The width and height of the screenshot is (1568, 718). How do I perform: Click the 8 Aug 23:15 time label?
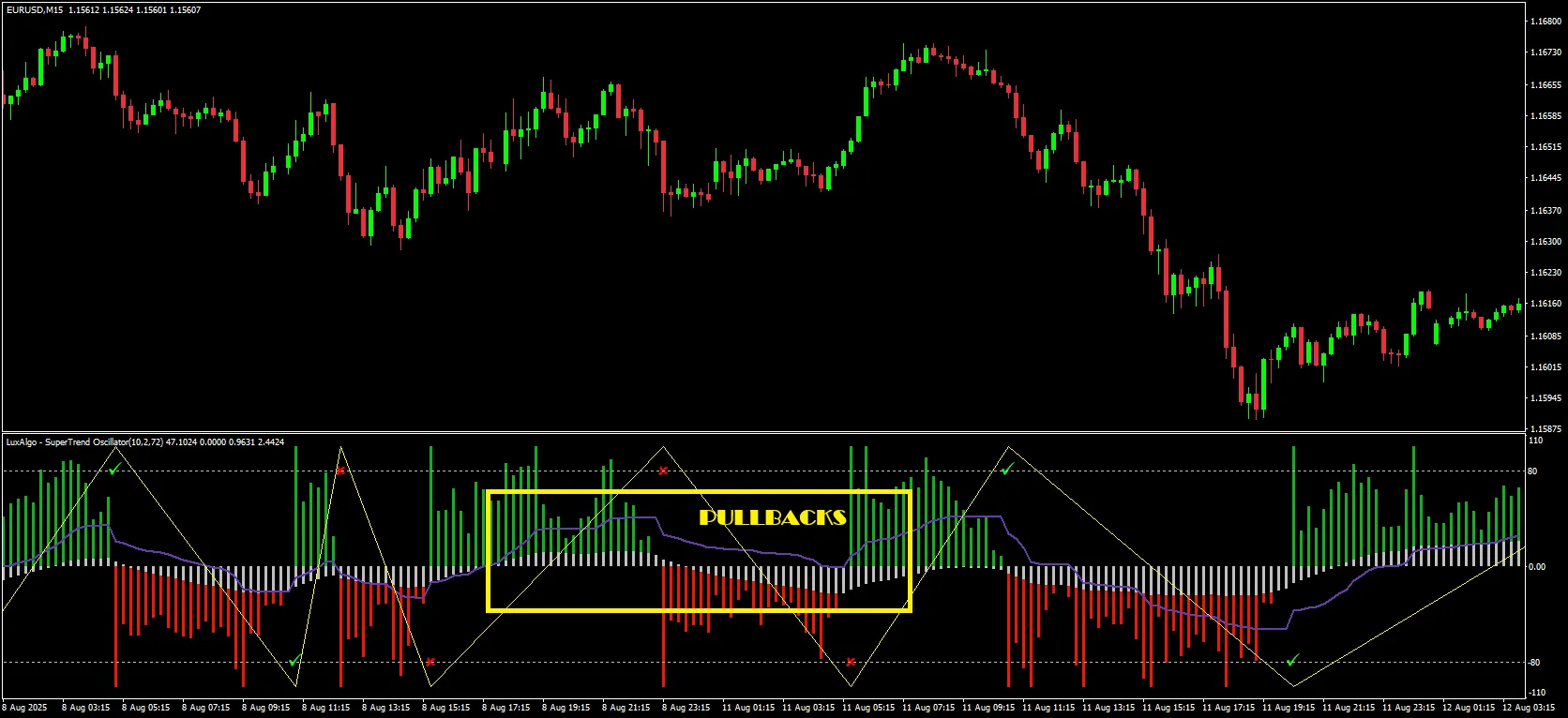click(687, 708)
